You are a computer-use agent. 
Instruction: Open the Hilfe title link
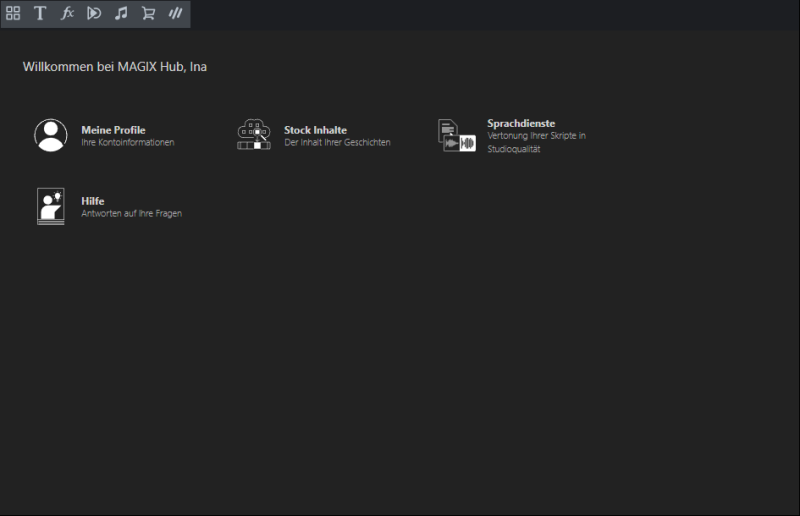[x=93, y=201]
